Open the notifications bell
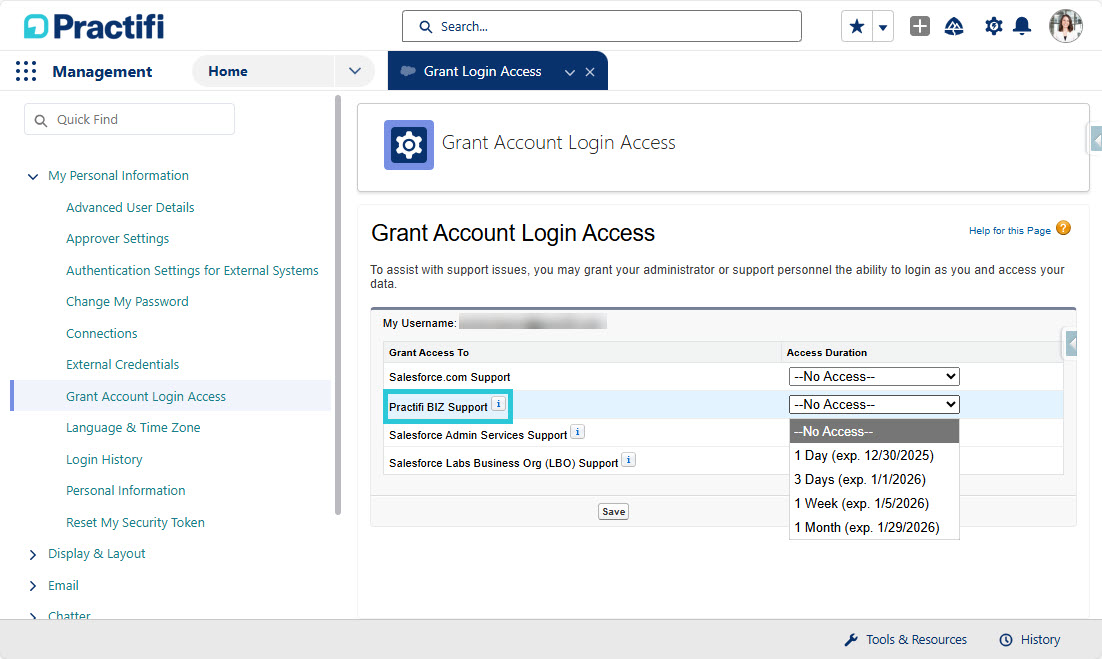 pyautogui.click(x=1022, y=27)
